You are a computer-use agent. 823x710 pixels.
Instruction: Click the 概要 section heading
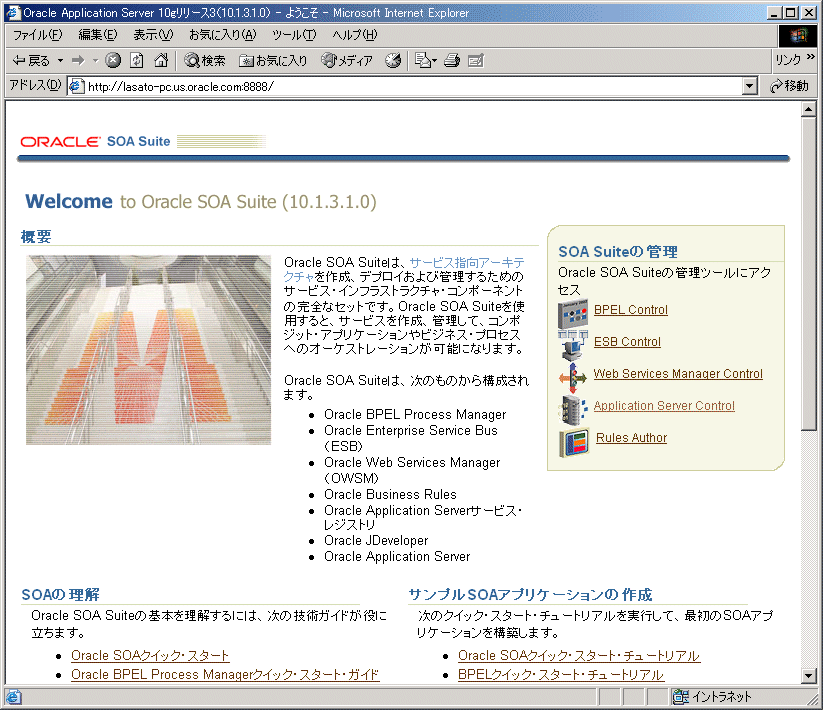[36, 237]
